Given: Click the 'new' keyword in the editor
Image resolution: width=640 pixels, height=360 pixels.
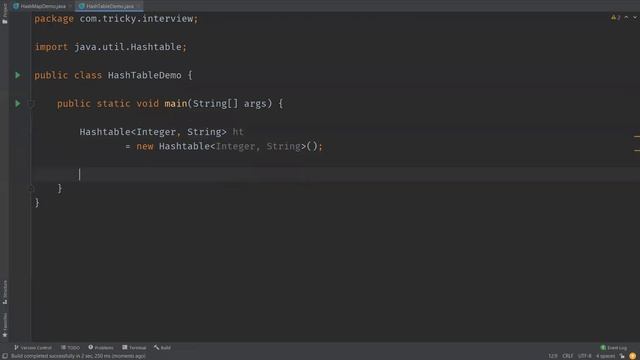Looking at the screenshot, I should 145,146.
